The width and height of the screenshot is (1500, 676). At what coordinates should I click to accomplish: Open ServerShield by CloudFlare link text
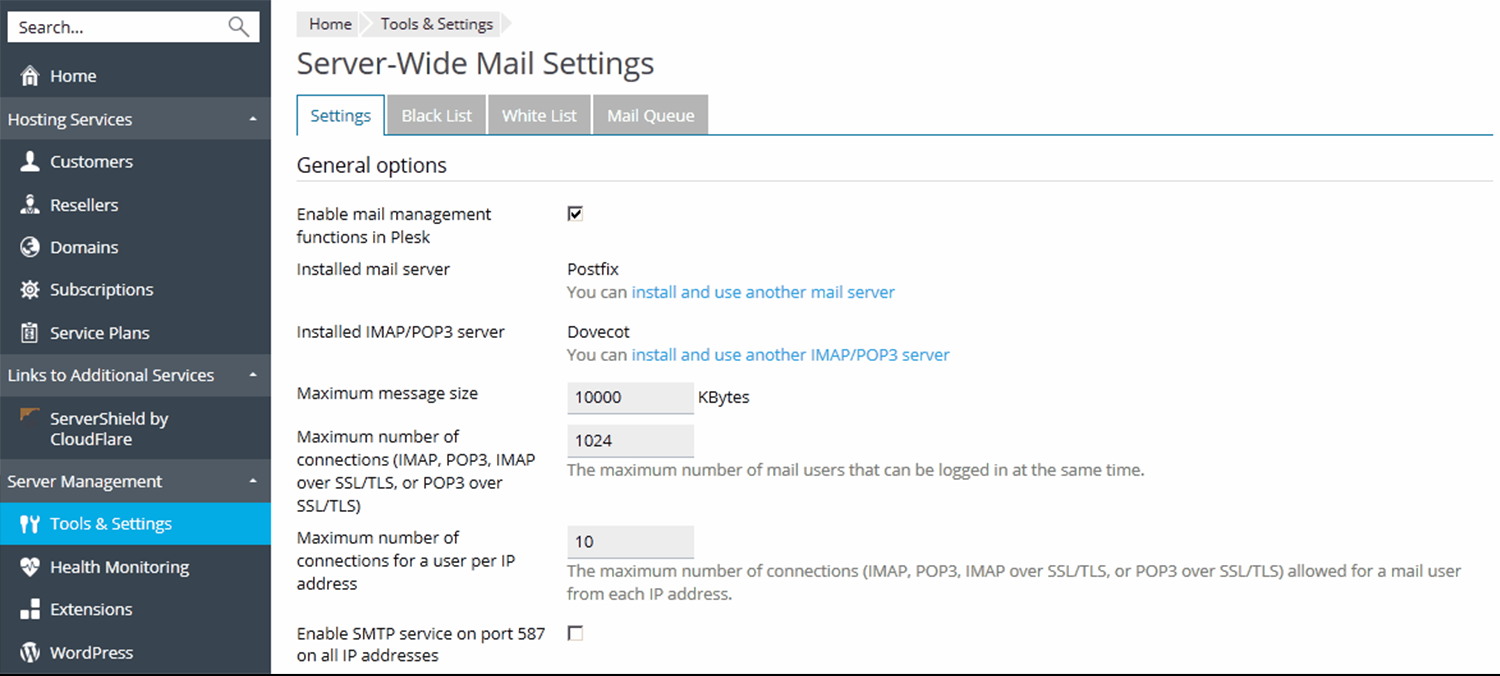(109, 429)
